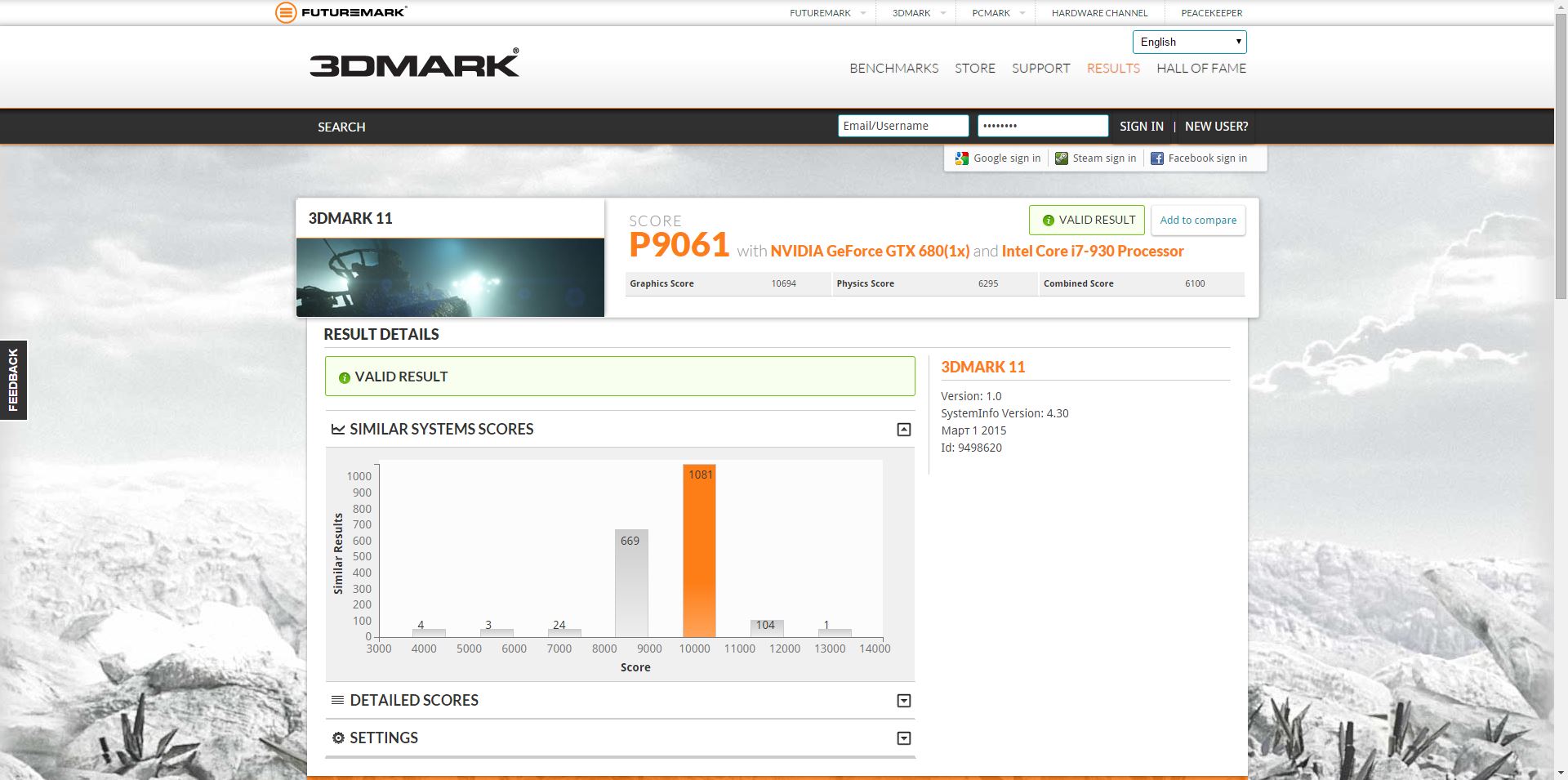The width and height of the screenshot is (1568, 780).
Task: Click the Facebook sign in icon
Action: pos(1157,158)
